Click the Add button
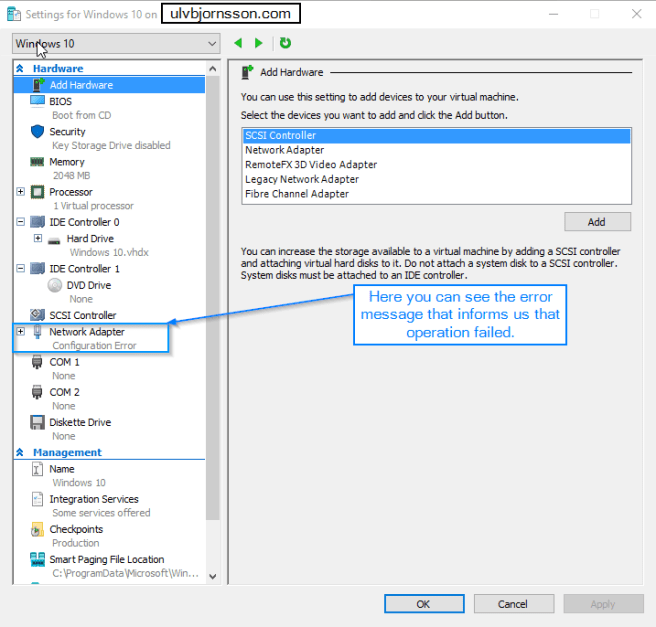 point(597,222)
